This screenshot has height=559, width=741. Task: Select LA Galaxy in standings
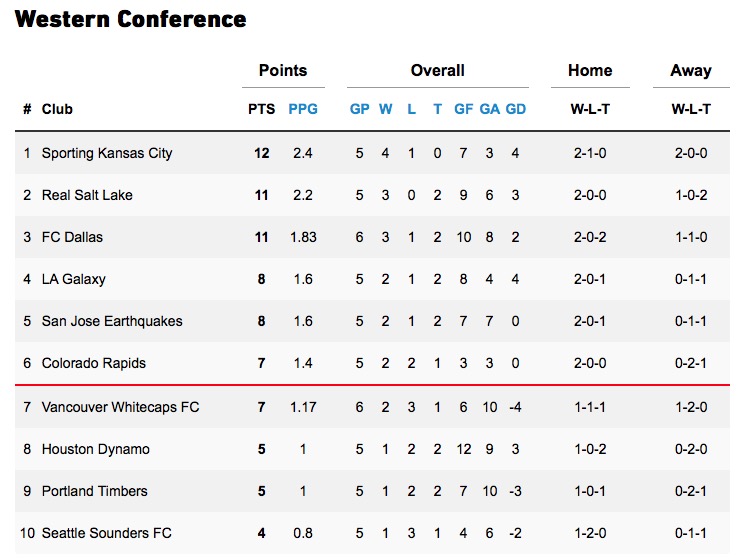click(74, 279)
